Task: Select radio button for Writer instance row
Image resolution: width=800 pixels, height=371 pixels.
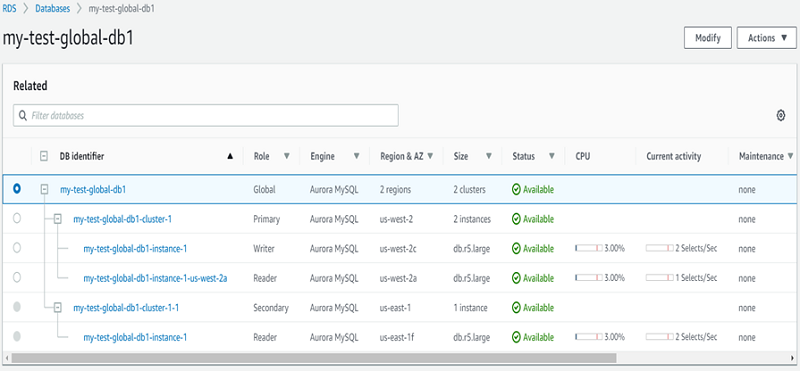Action: tap(17, 248)
